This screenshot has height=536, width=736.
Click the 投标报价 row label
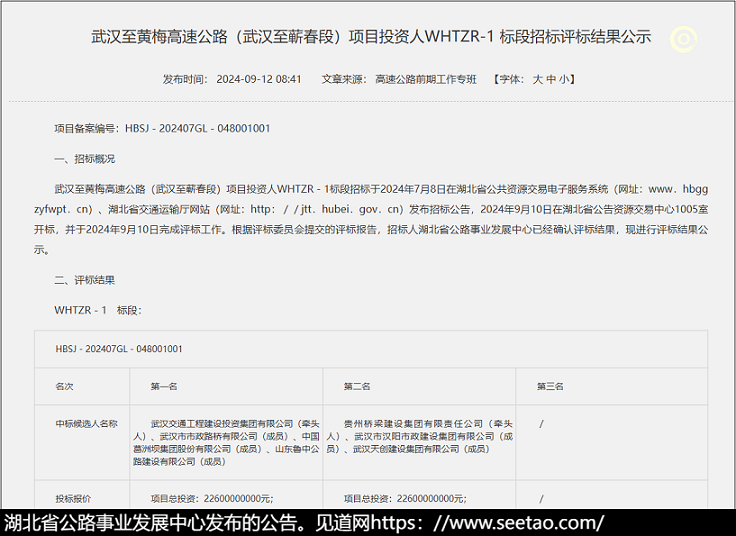point(72,497)
